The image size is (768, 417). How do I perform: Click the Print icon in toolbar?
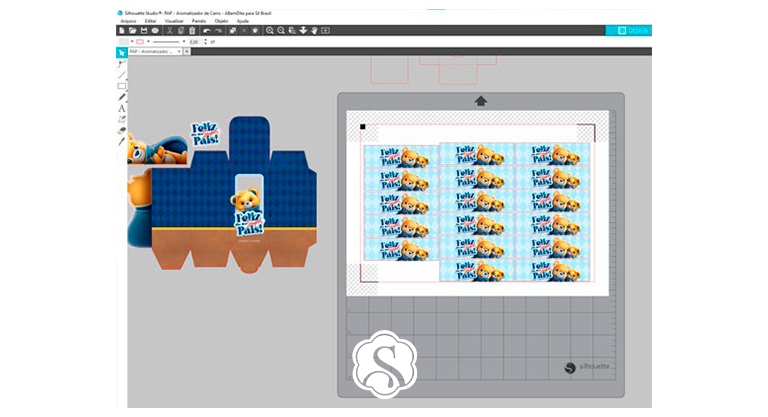155,30
